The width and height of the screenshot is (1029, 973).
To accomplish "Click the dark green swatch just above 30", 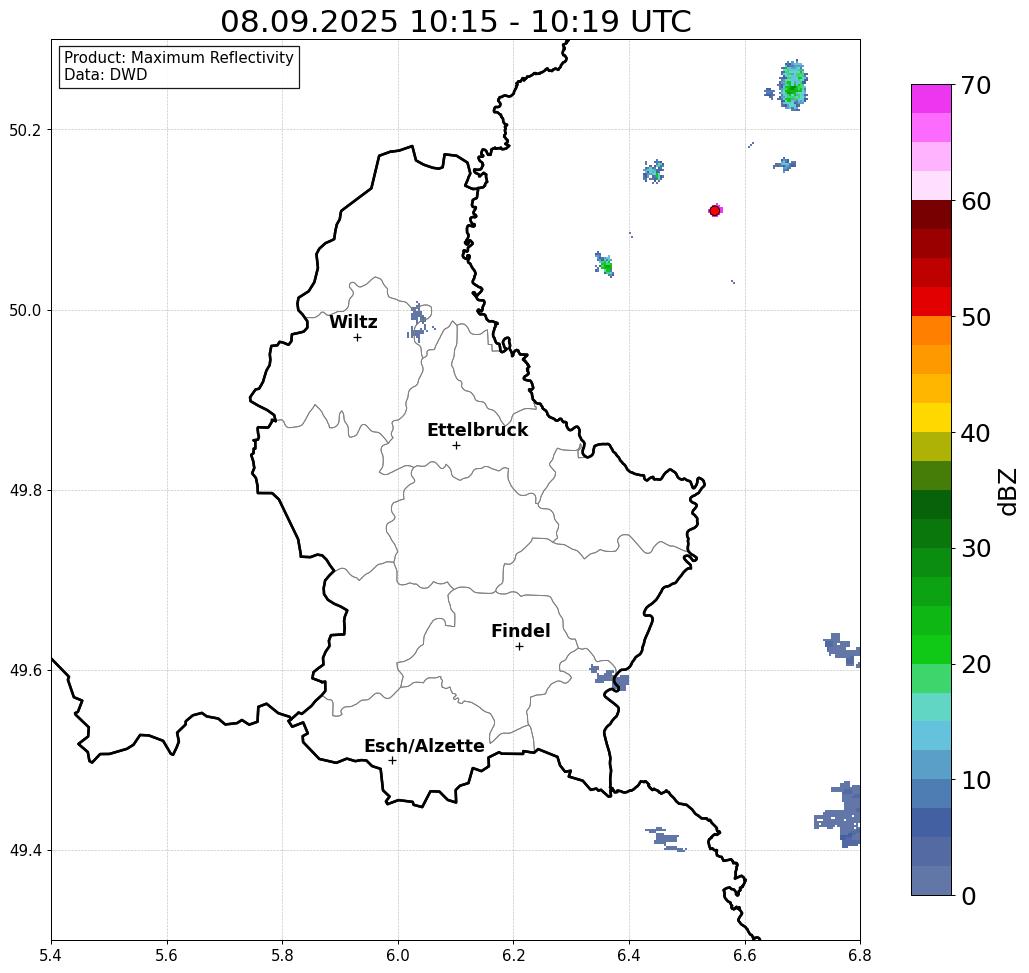I will point(931,533).
